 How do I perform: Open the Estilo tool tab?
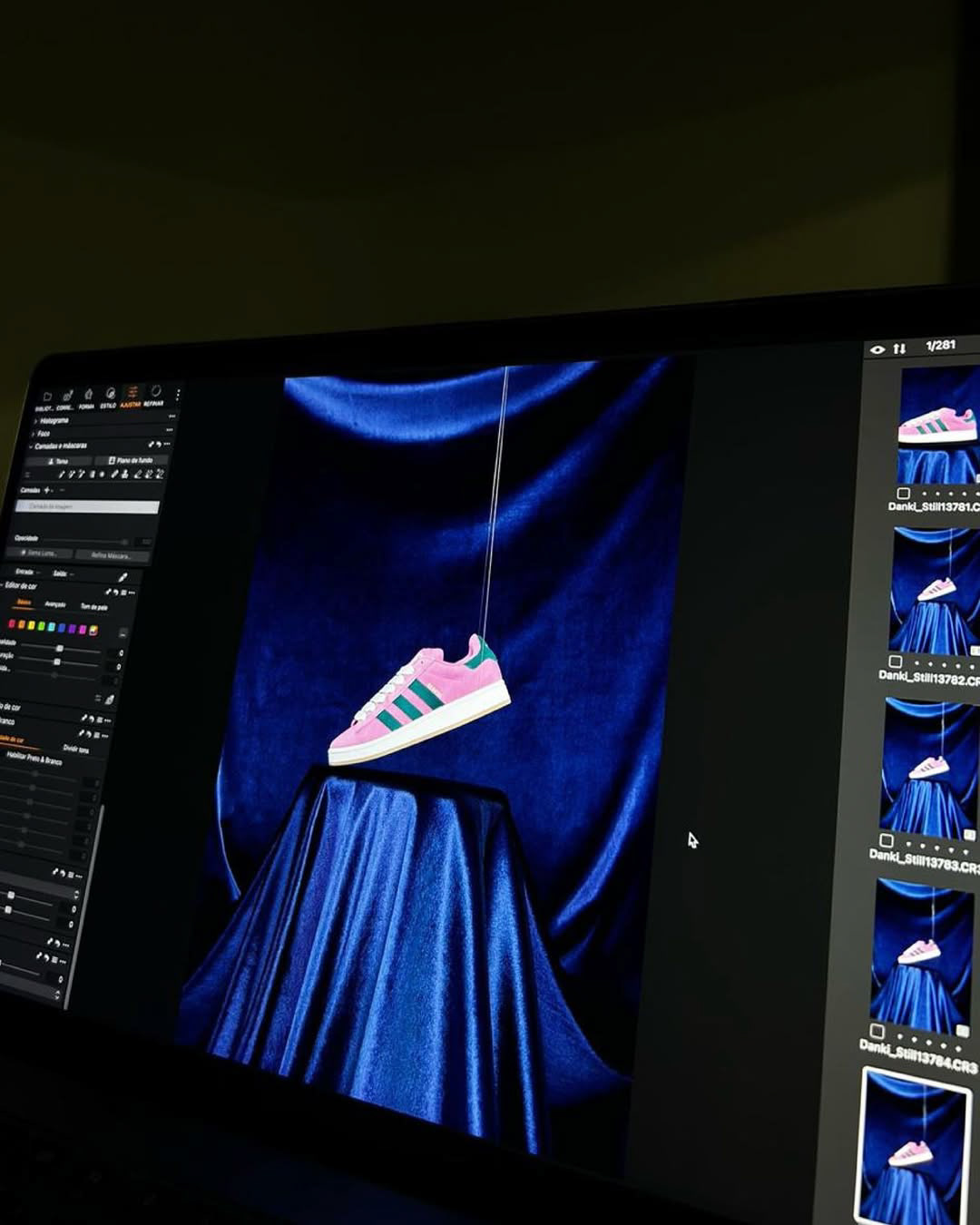coord(109,398)
